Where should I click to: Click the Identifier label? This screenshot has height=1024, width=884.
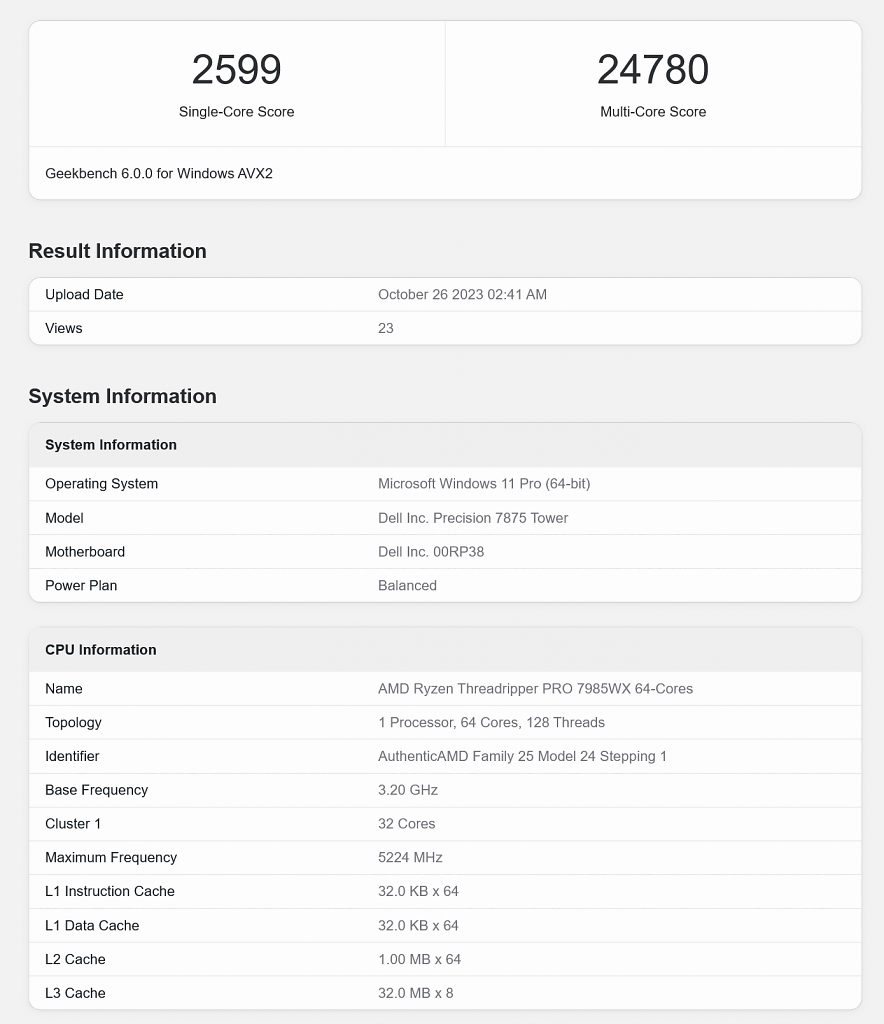coord(72,757)
